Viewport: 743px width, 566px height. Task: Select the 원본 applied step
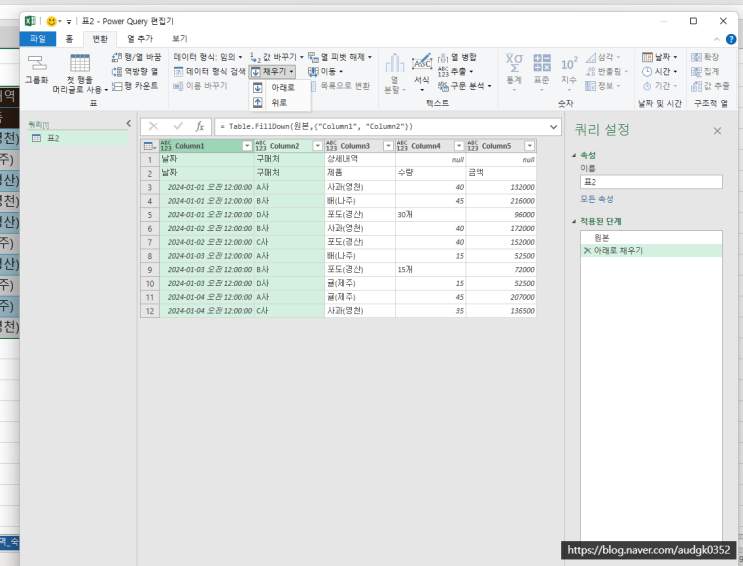click(x=601, y=237)
